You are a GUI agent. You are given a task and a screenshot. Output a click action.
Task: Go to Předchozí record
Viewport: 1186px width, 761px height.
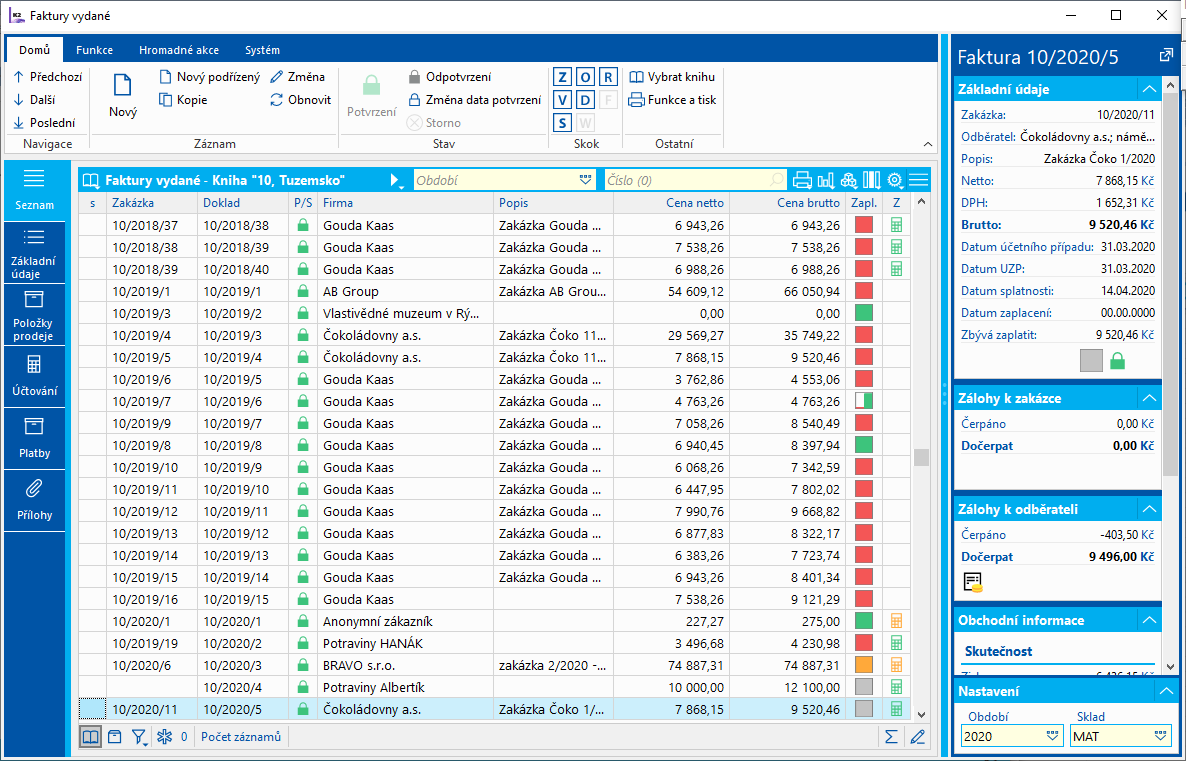click(48, 77)
